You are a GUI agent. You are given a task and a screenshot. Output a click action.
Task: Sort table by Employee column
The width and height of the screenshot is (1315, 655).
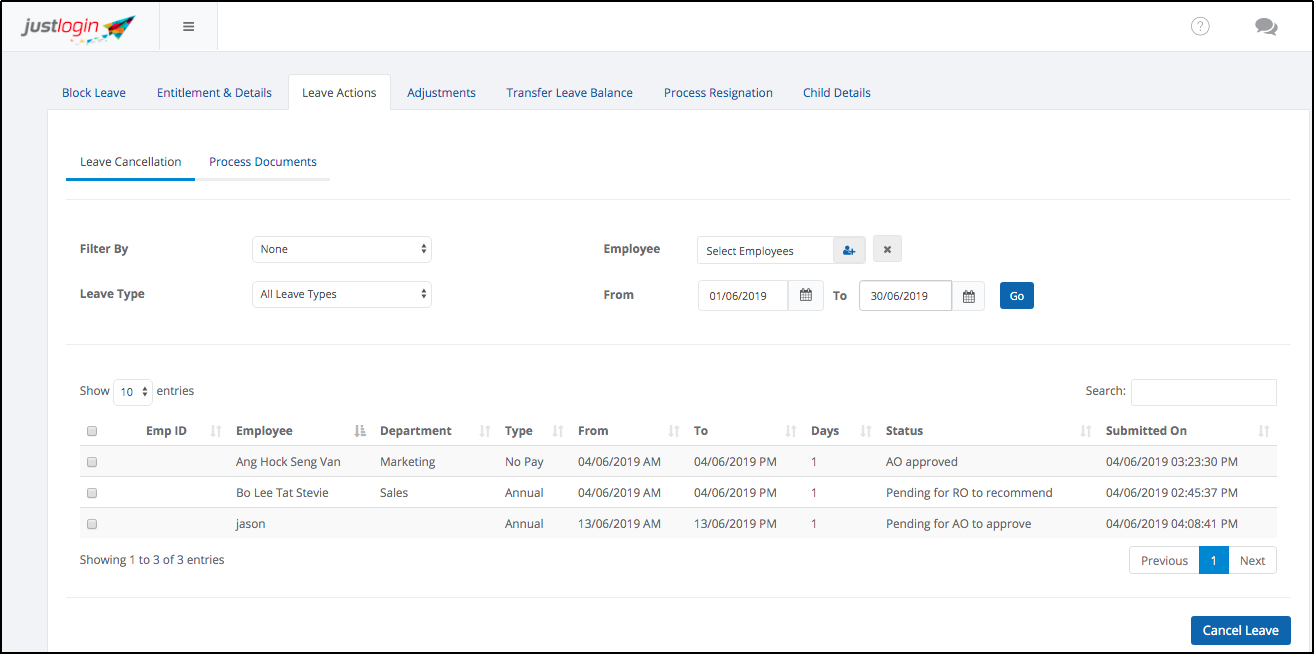coord(360,431)
